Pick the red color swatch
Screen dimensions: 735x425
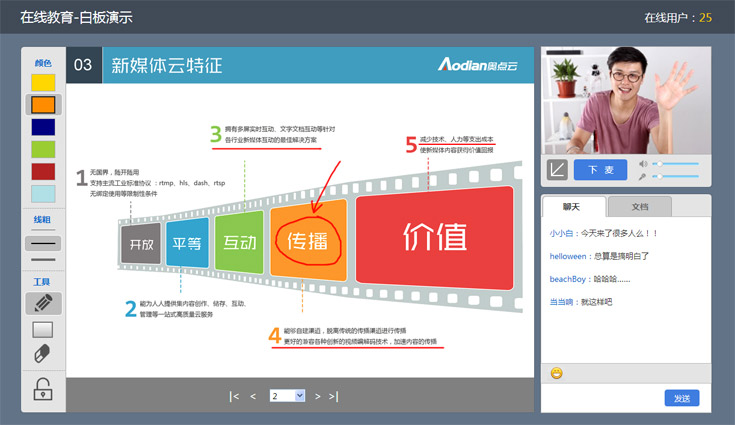coord(43,171)
